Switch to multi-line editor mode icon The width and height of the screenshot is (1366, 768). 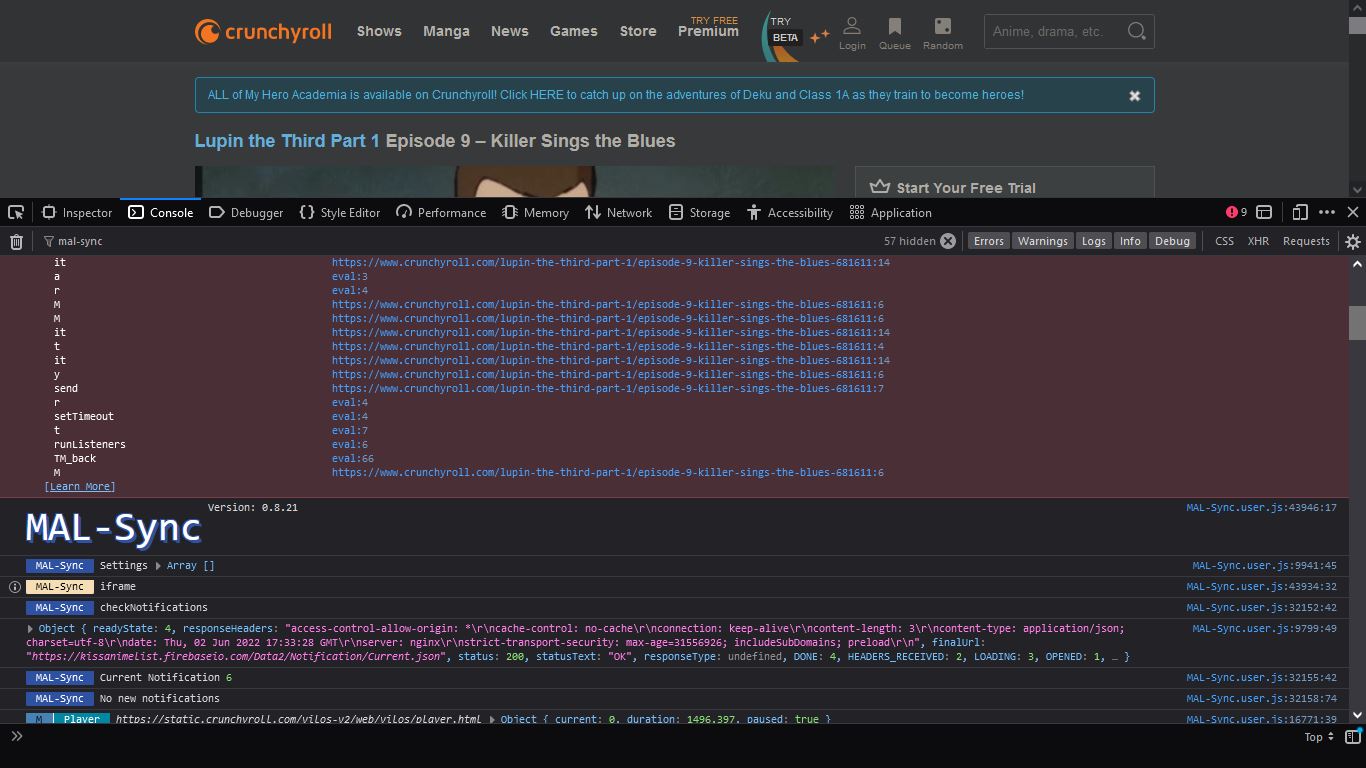(x=1353, y=737)
